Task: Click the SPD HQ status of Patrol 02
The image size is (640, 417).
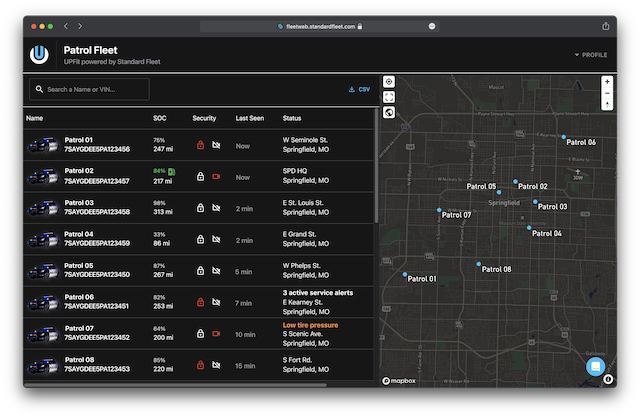Action: pos(295,171)
